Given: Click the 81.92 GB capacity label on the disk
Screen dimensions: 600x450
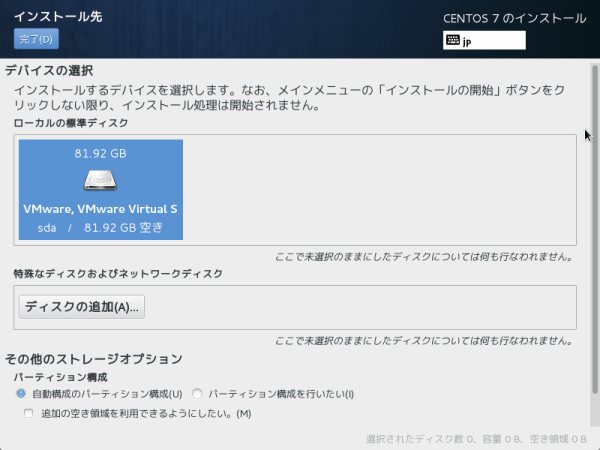Looking at the screenshot, I should pyautogui.click(x=100, y=153).
